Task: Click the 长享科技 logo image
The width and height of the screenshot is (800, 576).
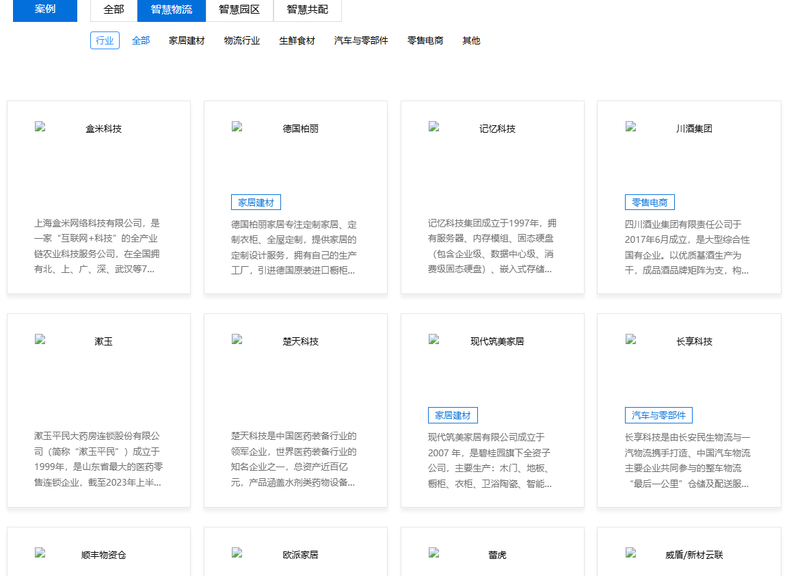Action: pyautogui.click(x=688, y=341)
